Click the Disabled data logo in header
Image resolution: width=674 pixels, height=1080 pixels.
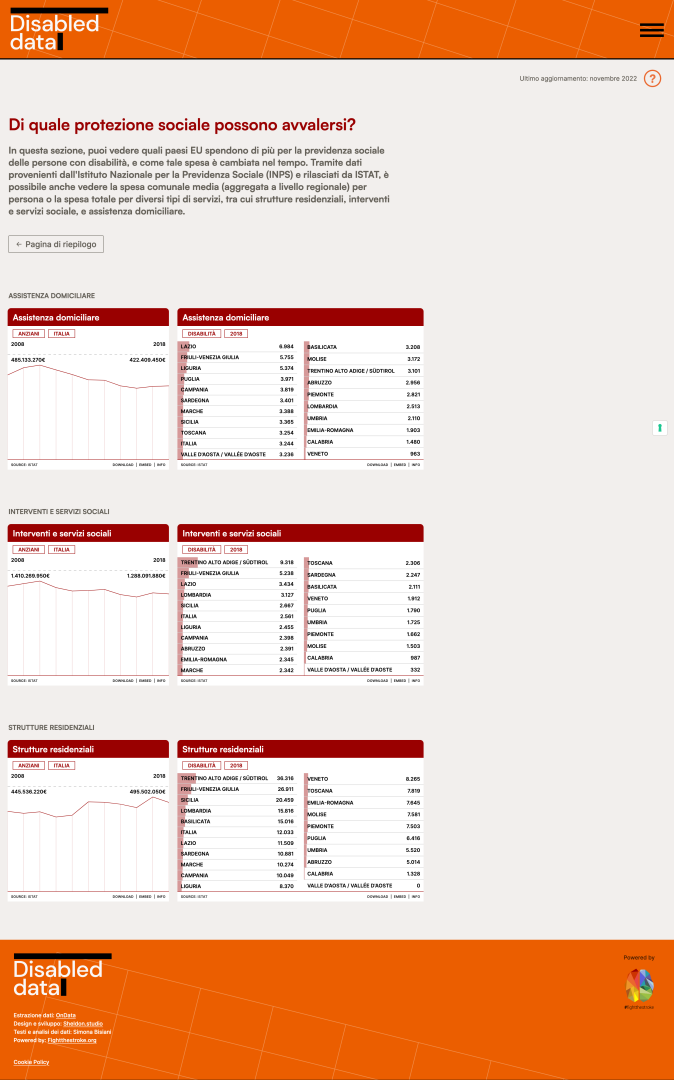(x=56, y=30)
